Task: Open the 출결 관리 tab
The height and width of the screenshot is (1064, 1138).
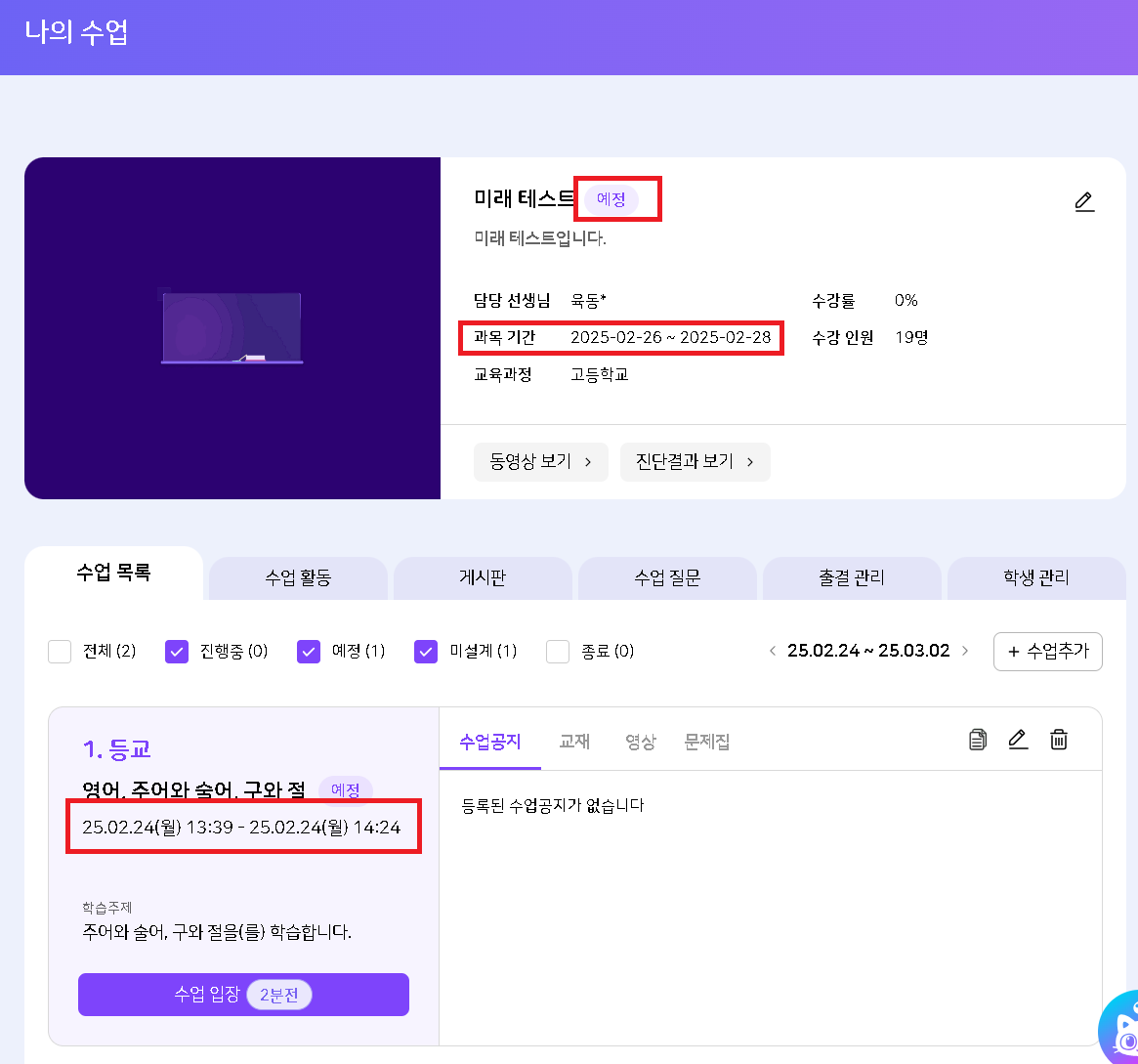Action: [852, 577]
